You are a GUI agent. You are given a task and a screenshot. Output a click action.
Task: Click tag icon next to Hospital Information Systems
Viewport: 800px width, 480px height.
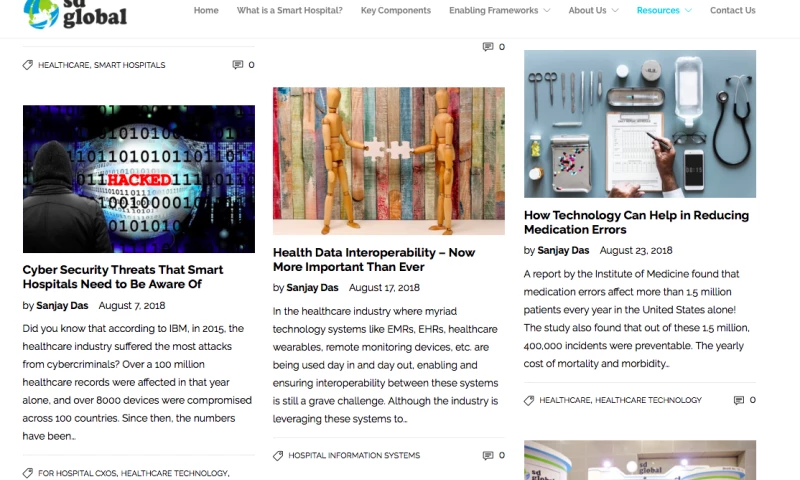click(x=278, y=456)
